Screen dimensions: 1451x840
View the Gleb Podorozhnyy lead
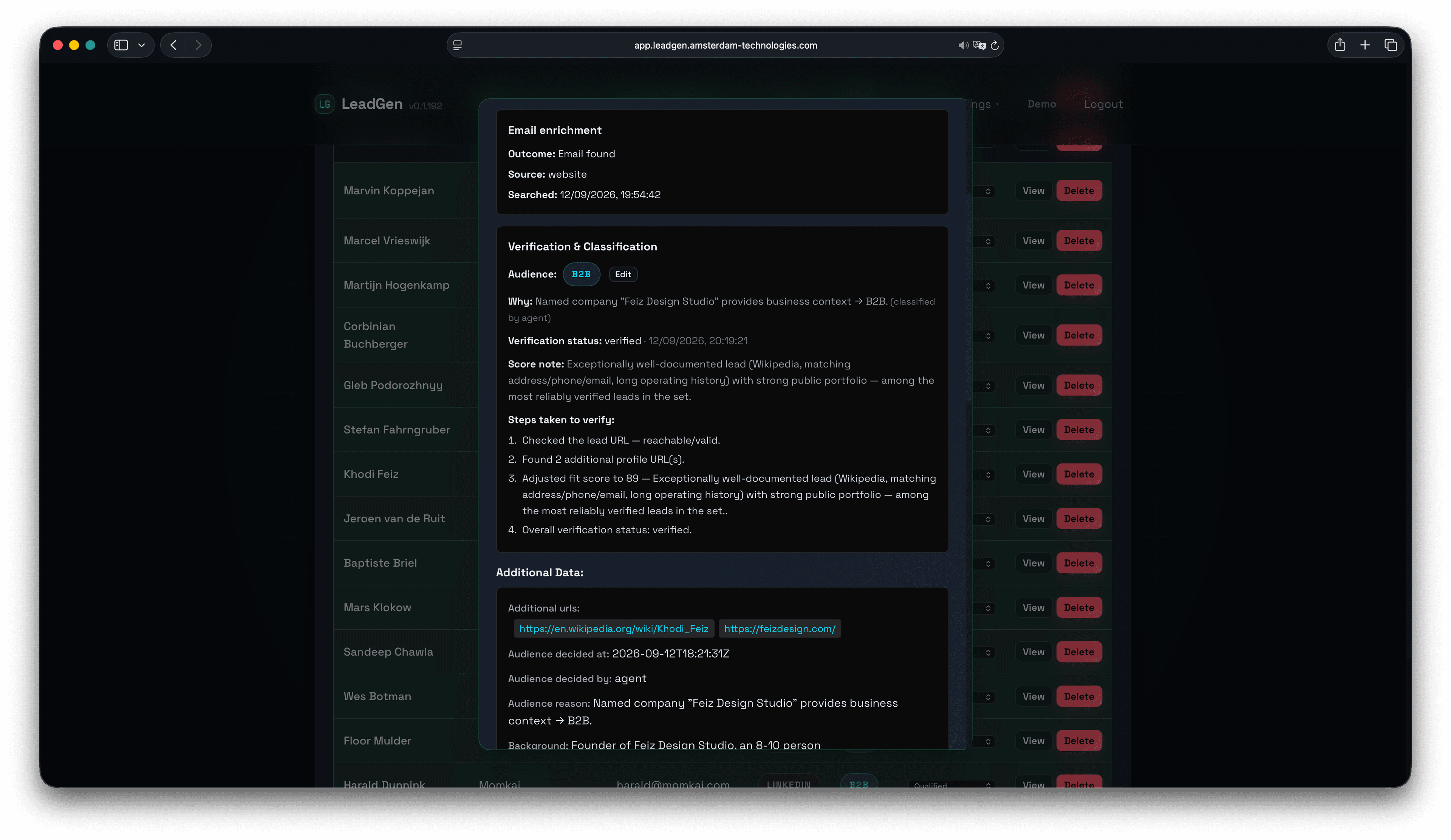click(1033, 386)
